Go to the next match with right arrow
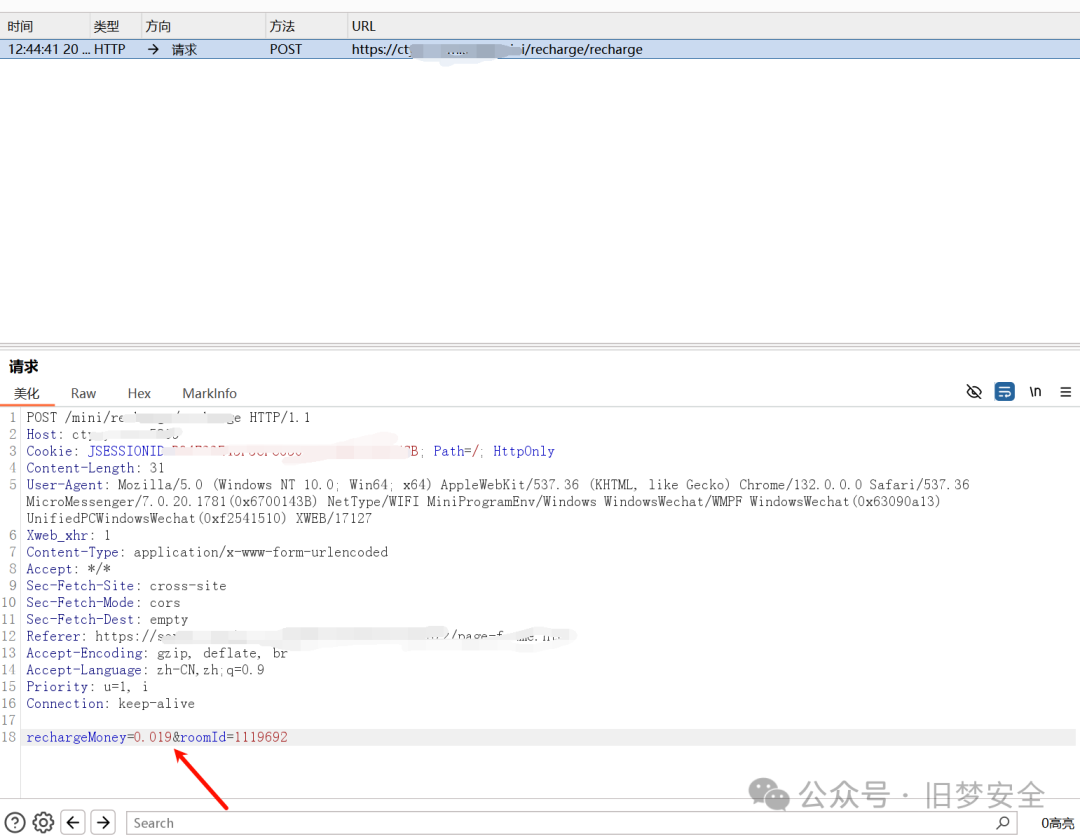This screenshot has height=839, width=1080. (x=103, y=822)
